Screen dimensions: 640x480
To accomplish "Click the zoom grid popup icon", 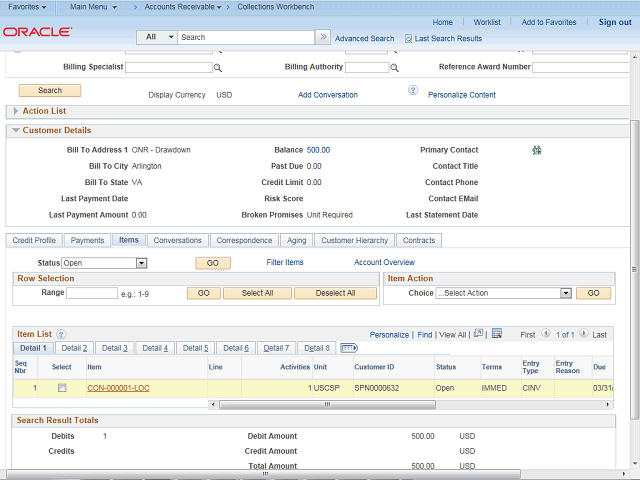I will point(479,334).
